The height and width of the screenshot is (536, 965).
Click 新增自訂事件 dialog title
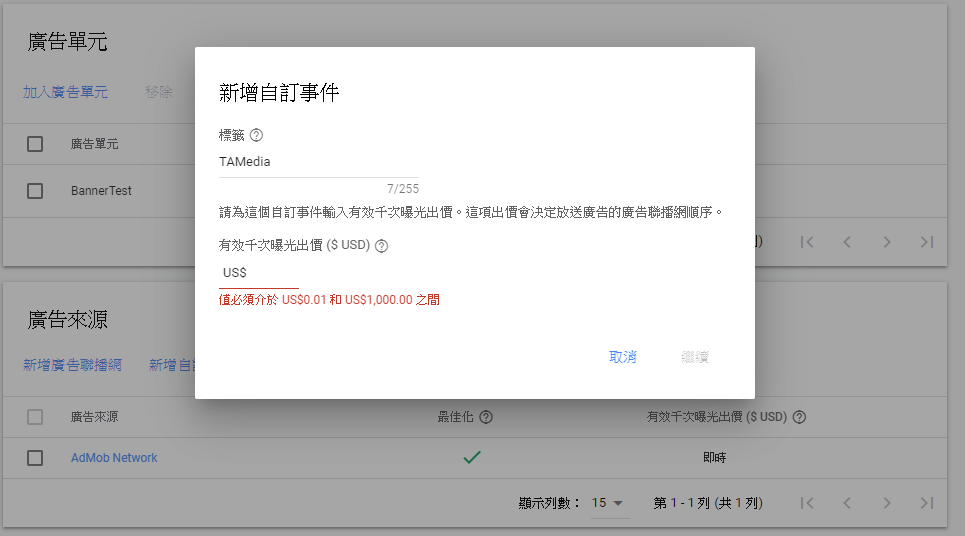point(279,93)
